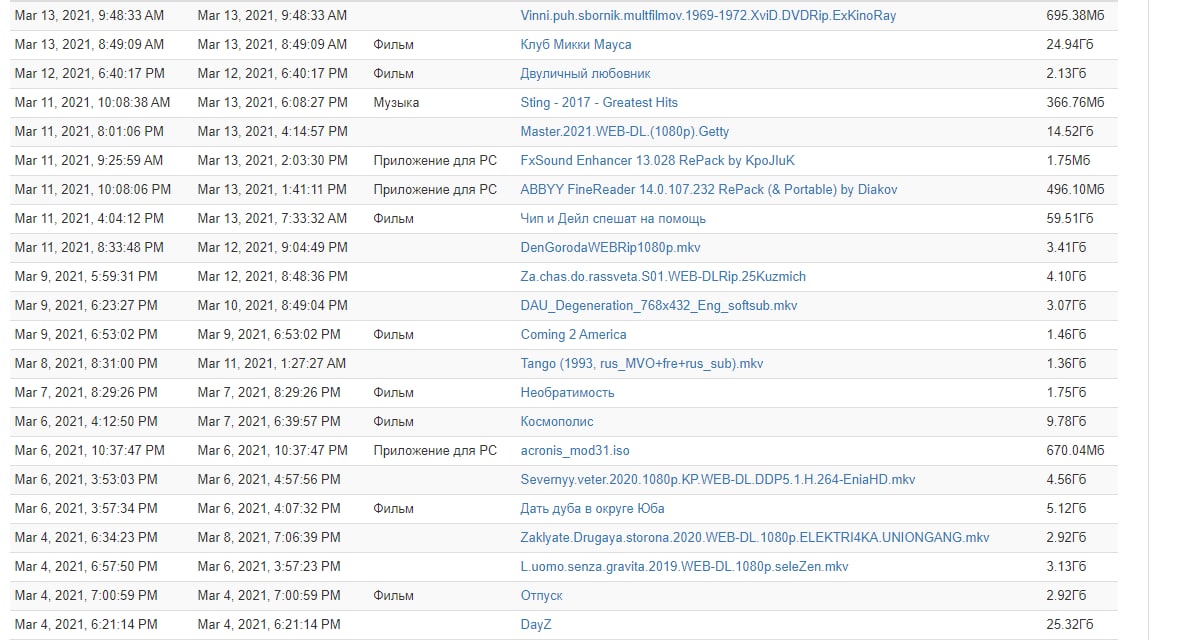
Task: Select size 14.52Гб of Master.2021 row
Action: 1070,132
